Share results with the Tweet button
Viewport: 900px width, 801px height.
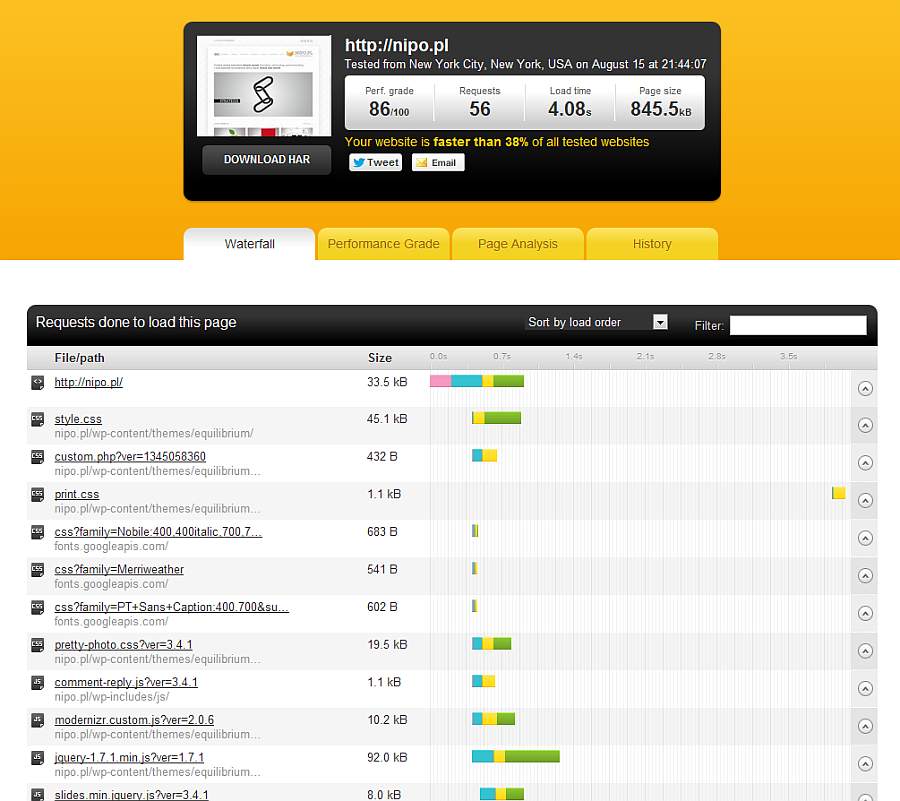(375, 162)
